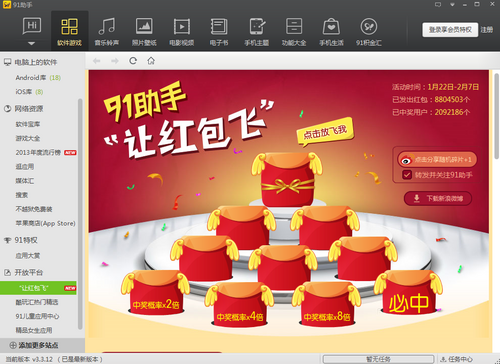The height and width of the screenshot is (364, 500).
Task: Go to the browser home icon
Action: tap(151, 61)
